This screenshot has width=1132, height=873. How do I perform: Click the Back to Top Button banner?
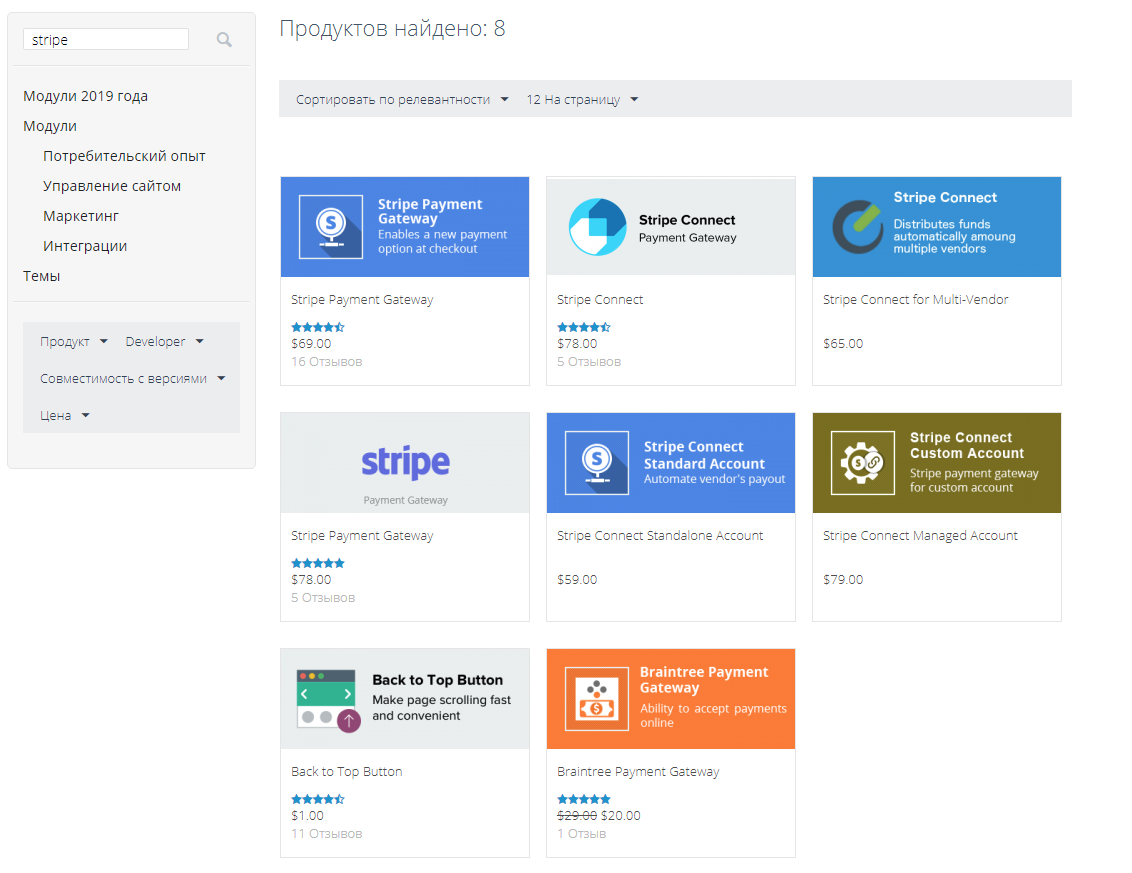tap(405, 699)
